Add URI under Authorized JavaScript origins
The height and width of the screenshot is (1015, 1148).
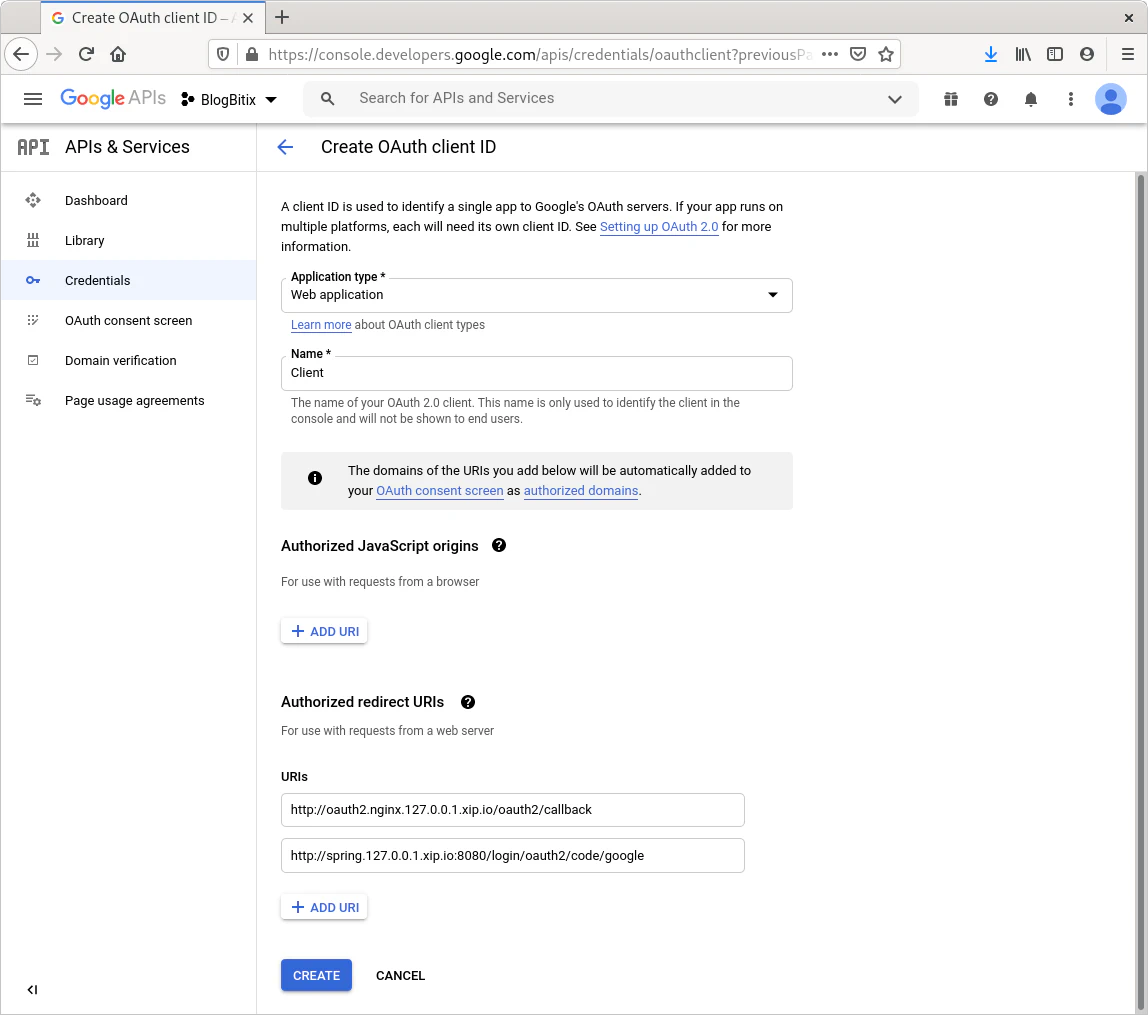pyautogui.click(x=324, y=631)
